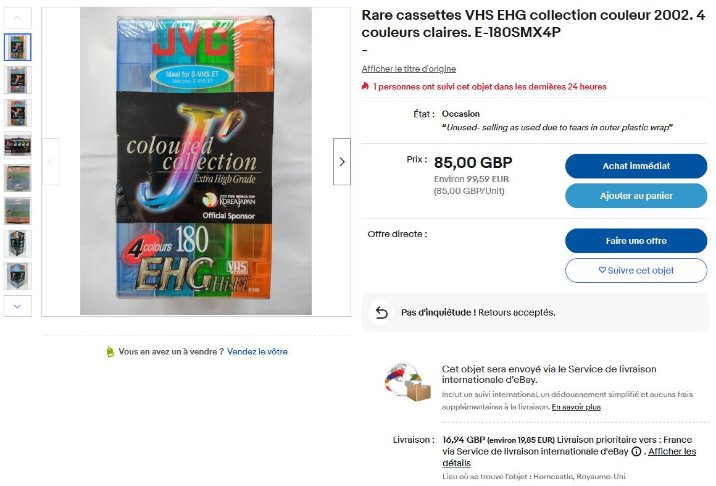Click the info icon beside eBay shipping service
716x486 pixels.
click(x=635, y=451)
